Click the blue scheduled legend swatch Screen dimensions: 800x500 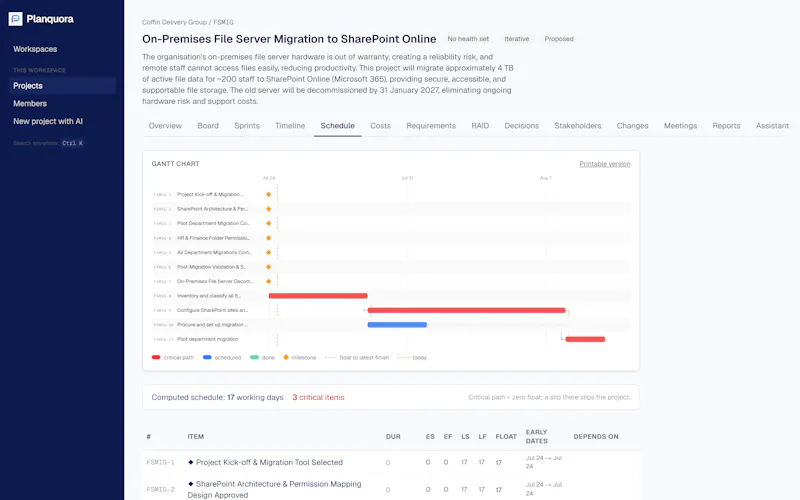point(207,357)
